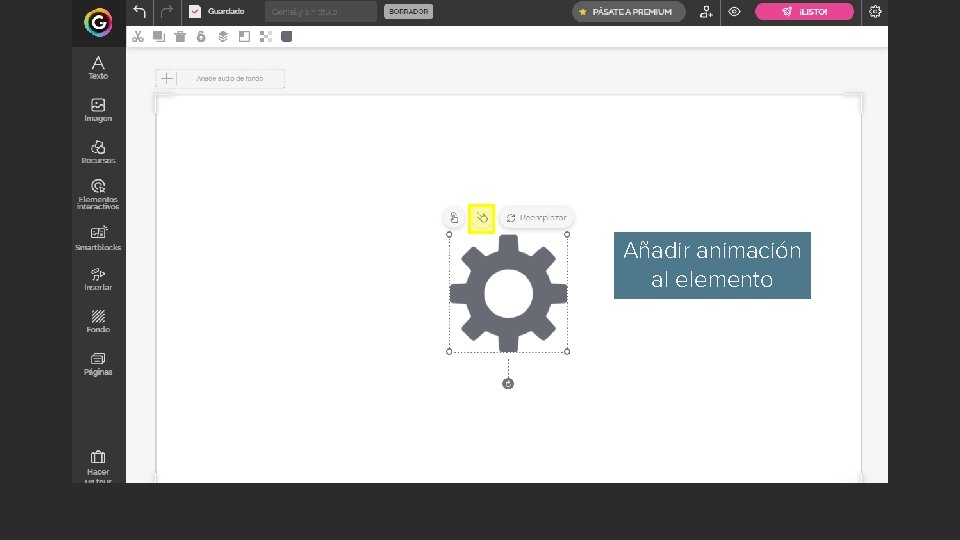The width and height of the screenshot is (960, 540).
Task: Click the rotation handle below the gear
Action: tap(508, 384)
